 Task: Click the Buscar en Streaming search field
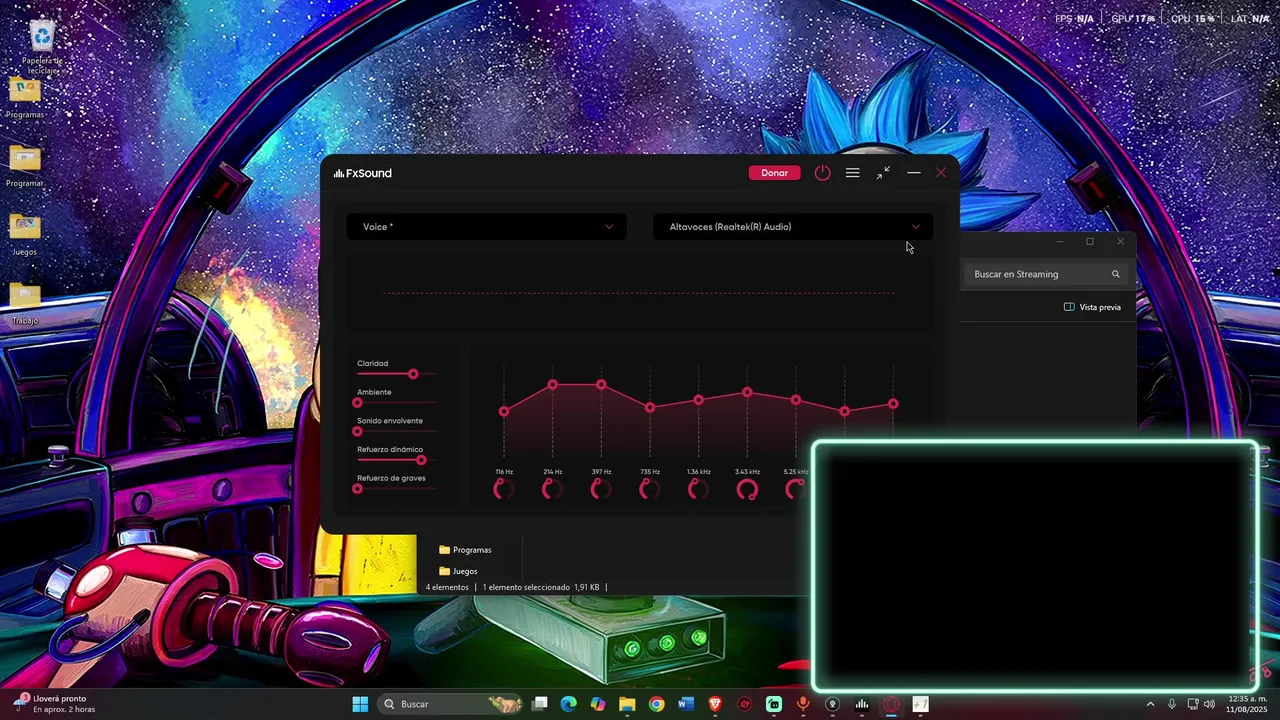pos(1047,274)
